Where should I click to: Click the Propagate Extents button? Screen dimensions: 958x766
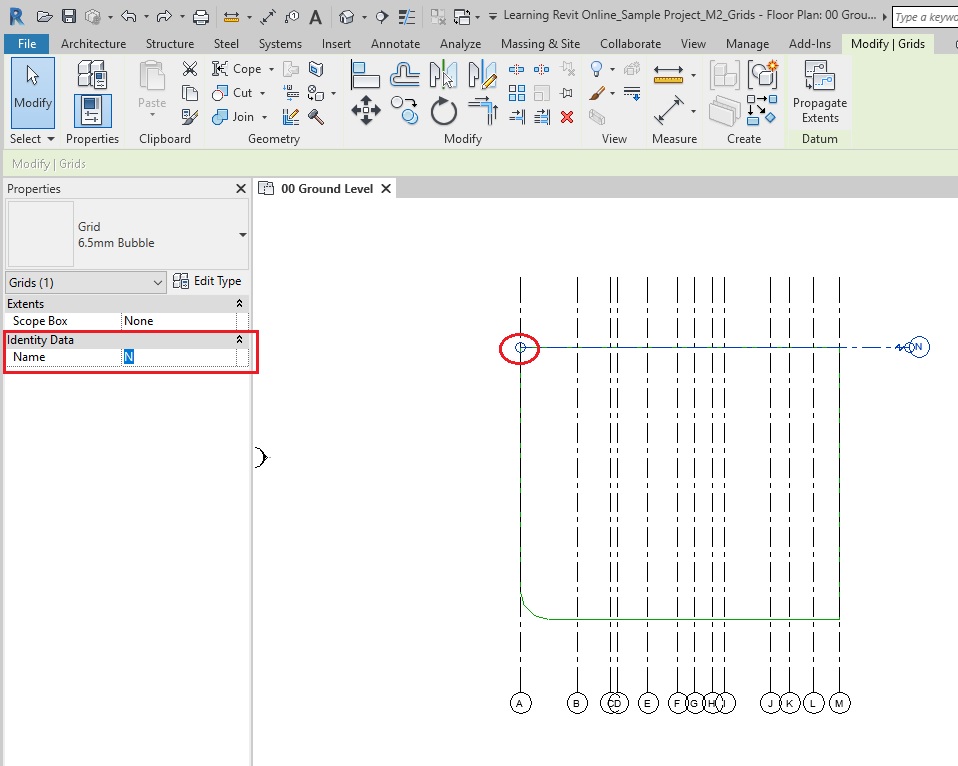pyautogui.click(x=819, y=93)
